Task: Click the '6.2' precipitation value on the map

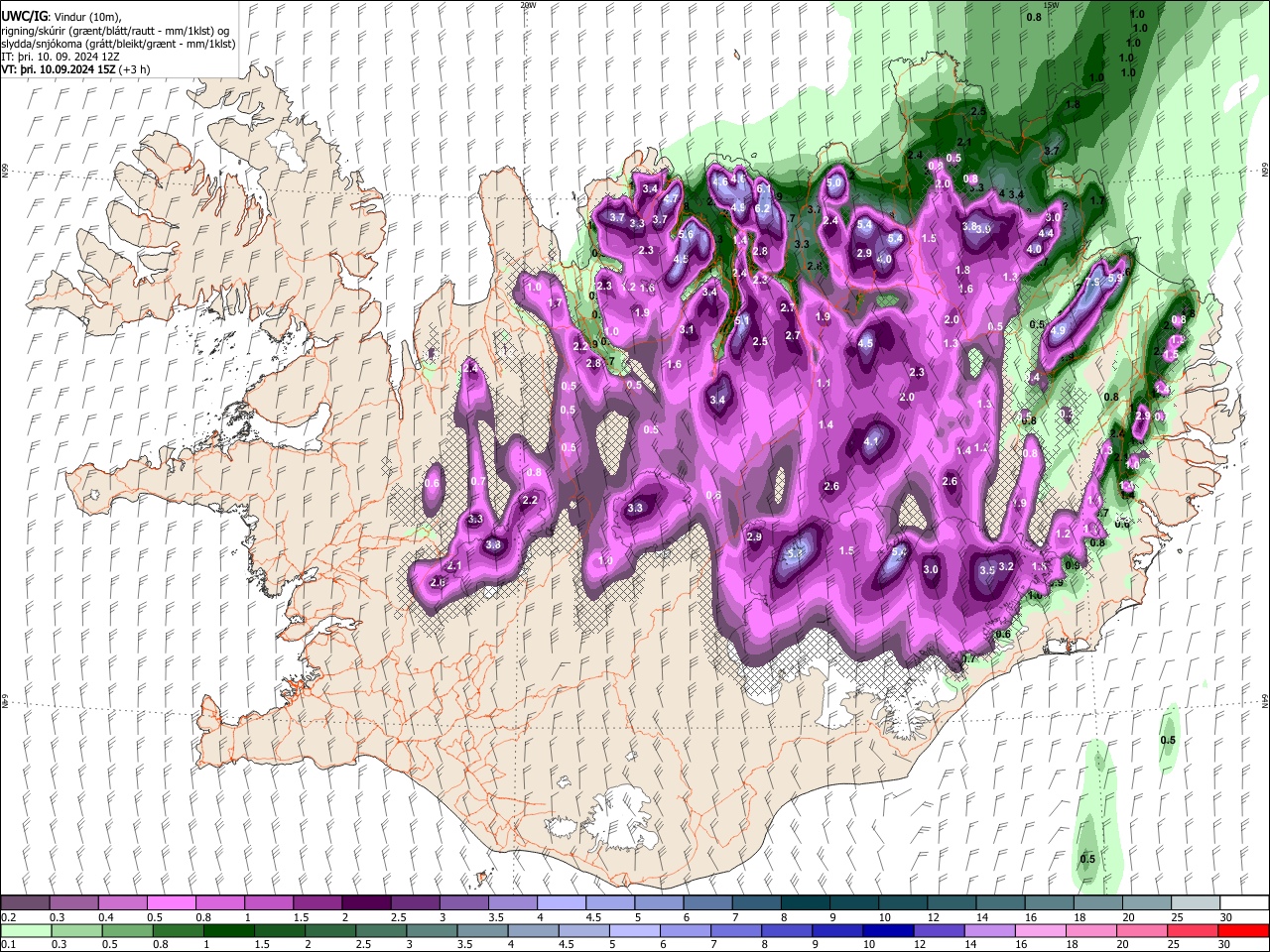Action: tap(762, 208)
